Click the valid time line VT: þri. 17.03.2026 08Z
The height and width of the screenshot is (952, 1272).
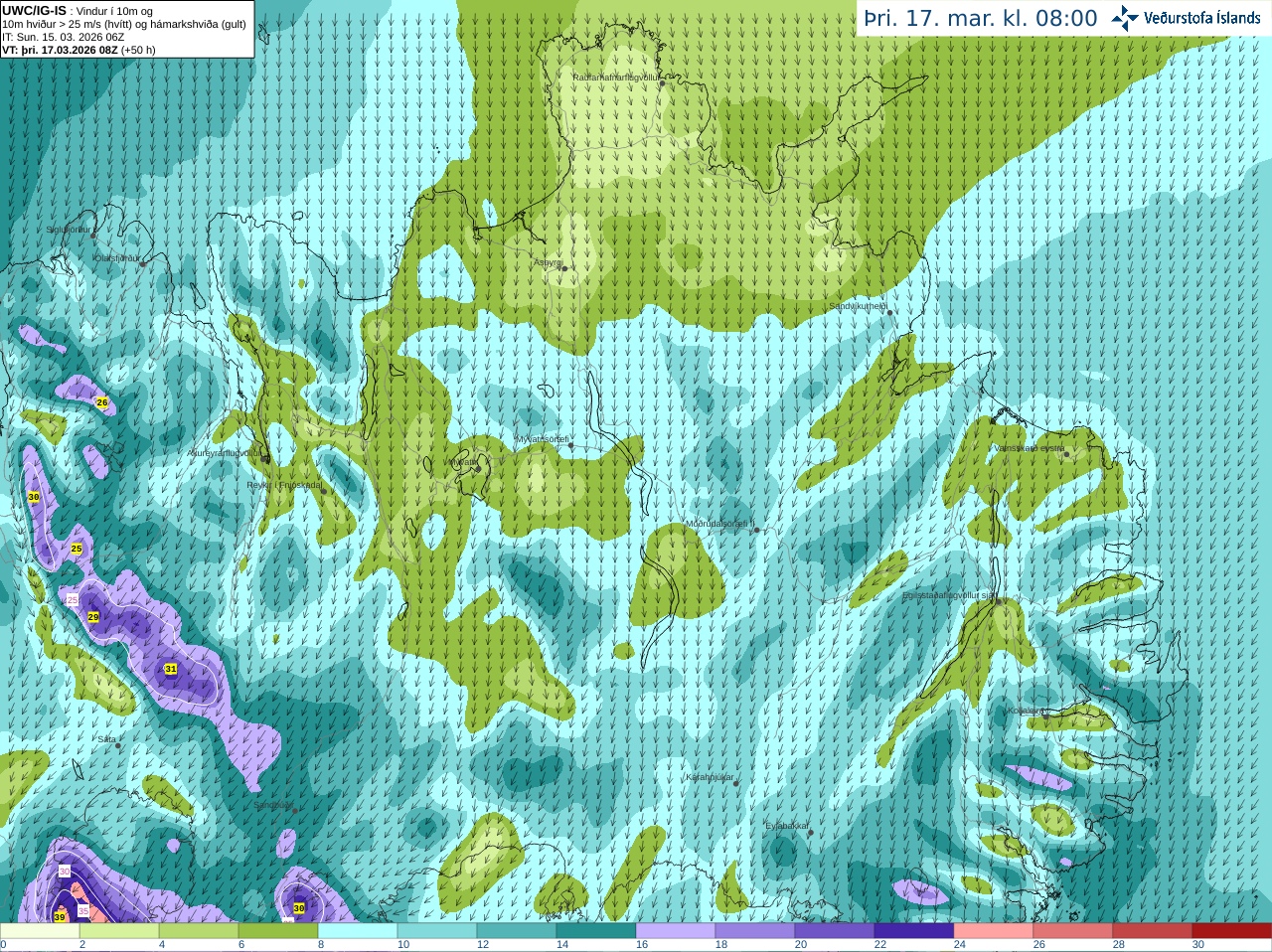click(x=79, y=50)
